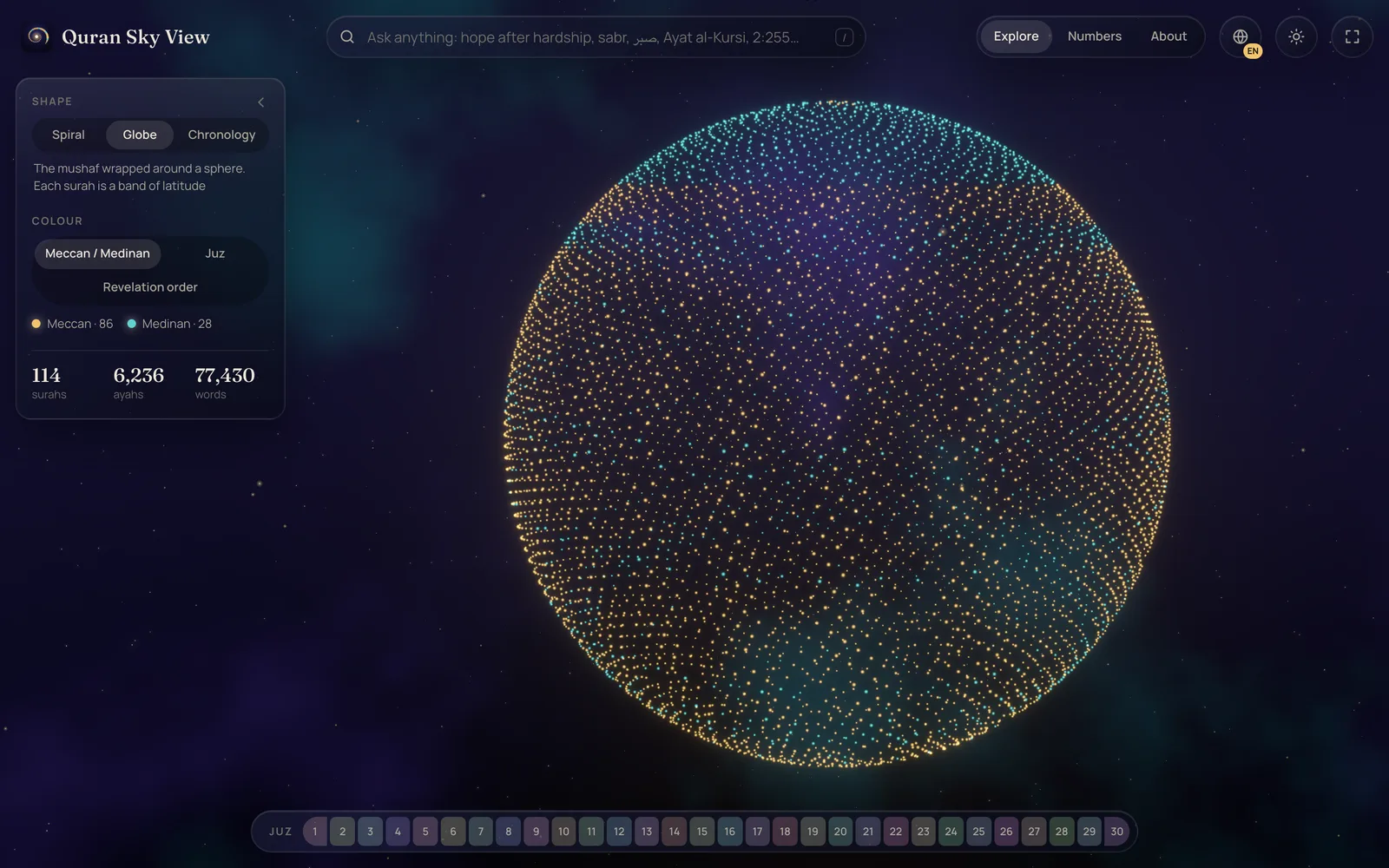Jump to Juz 11
Screen dimensions: 1389x868
pyautogui.click(x=591, y=832)
